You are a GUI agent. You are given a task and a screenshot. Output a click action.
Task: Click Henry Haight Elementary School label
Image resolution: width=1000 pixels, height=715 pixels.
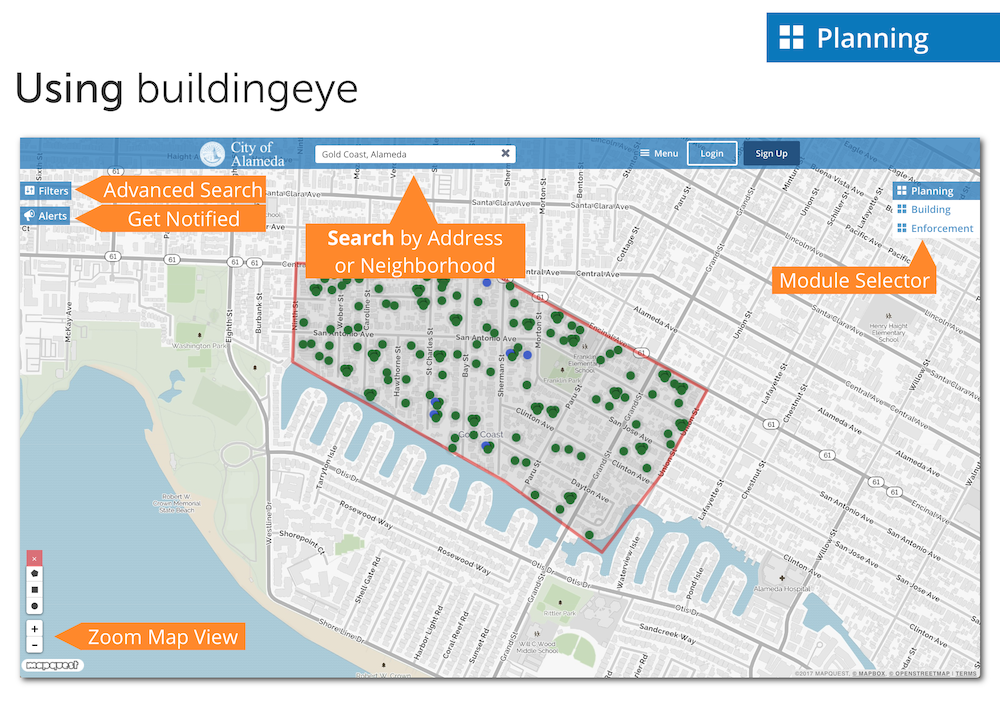click(888, 332)
